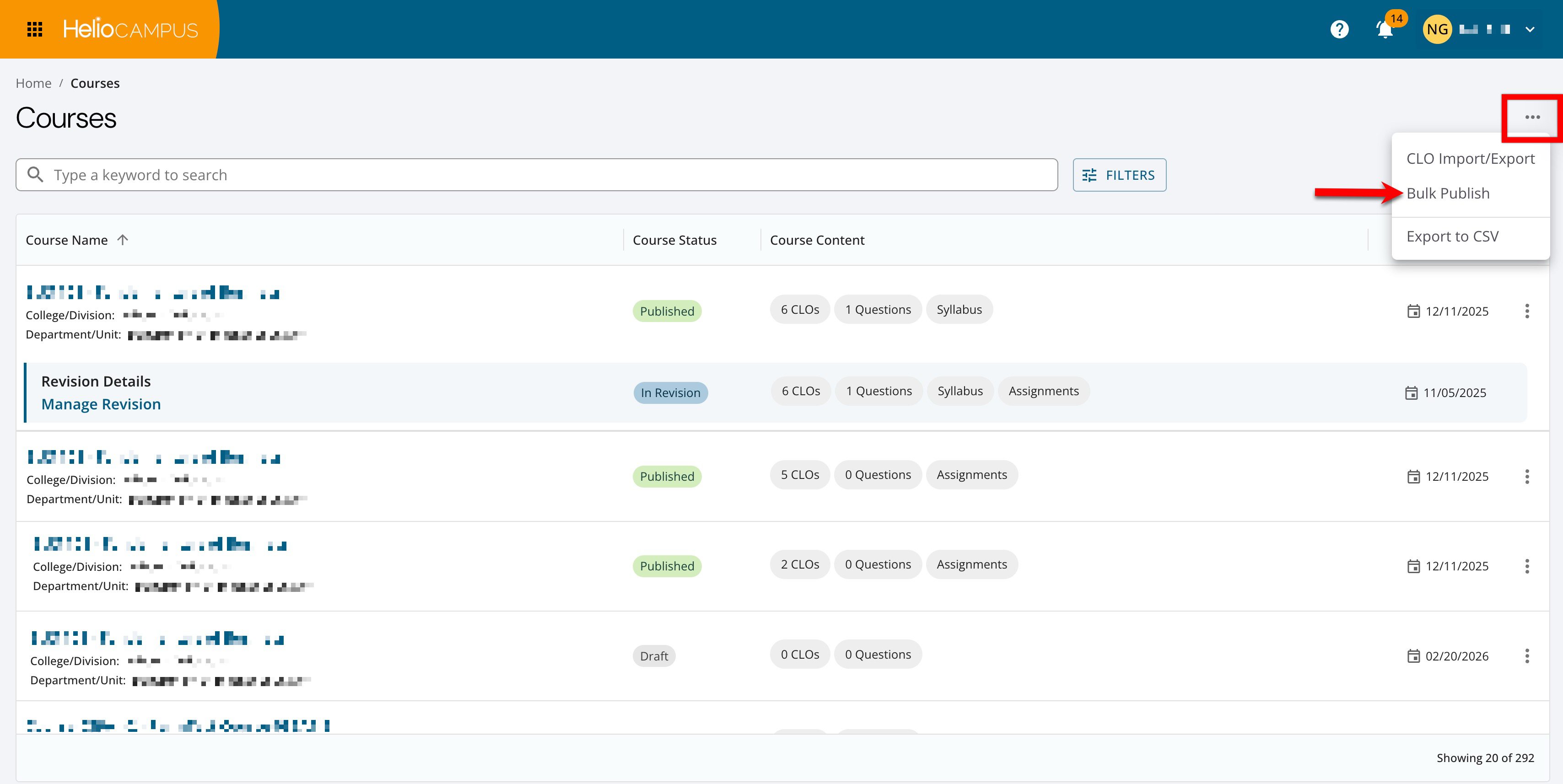Select CLO Import/Export menu item
The height and width of the screenshot is (784, 1563).
click(1470, 158)
